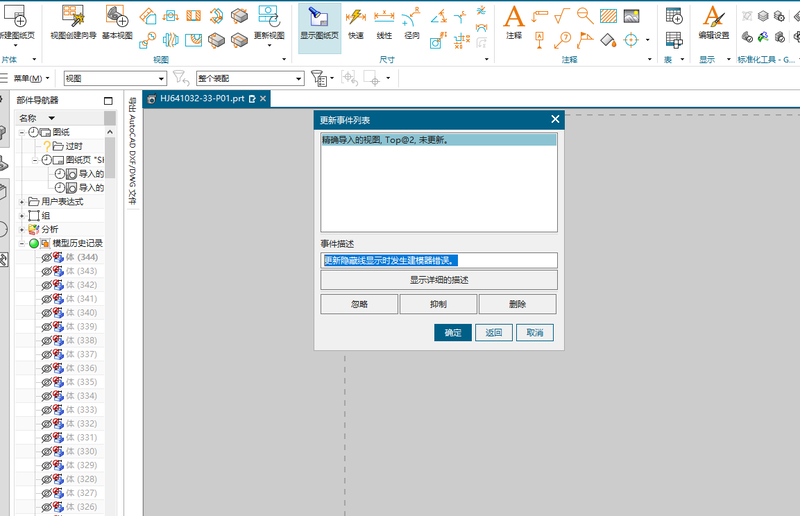Confirm with the OK button
The image size is (800, 516).
453,333
